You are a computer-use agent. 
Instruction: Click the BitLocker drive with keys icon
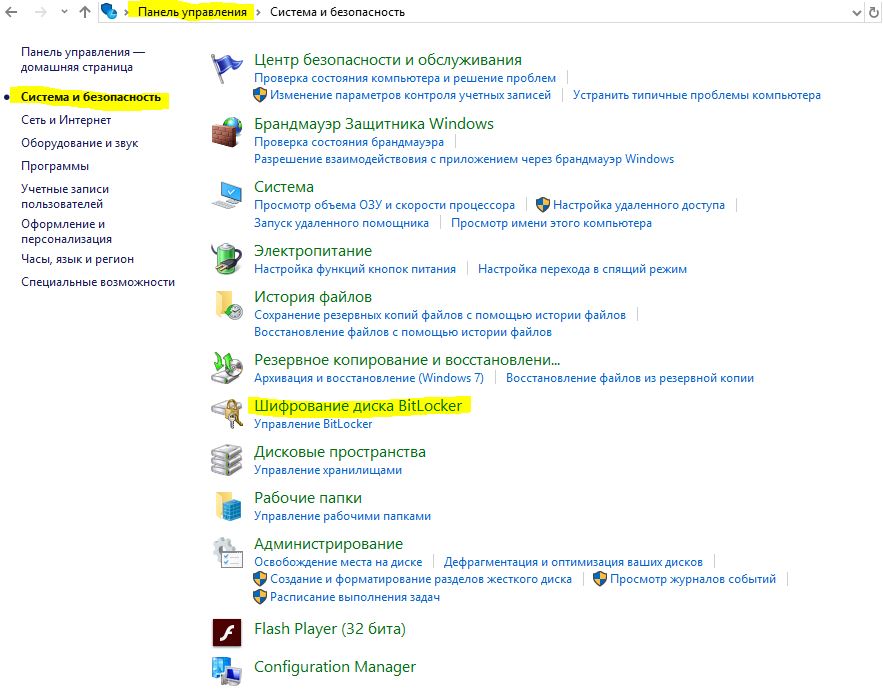pyautogui.click(x=226, y=414)
